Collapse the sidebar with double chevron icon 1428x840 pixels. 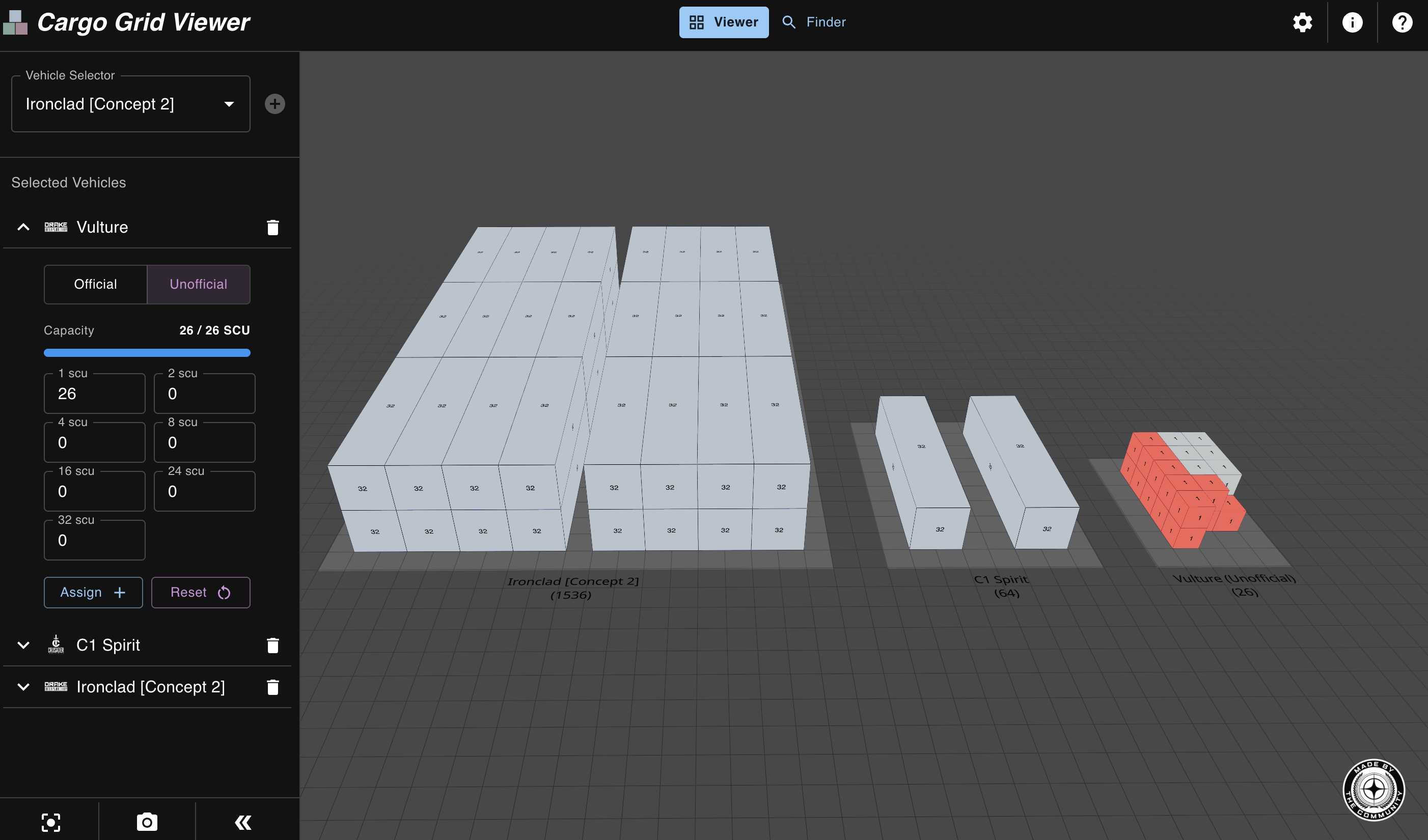click(x=243, y=822)
